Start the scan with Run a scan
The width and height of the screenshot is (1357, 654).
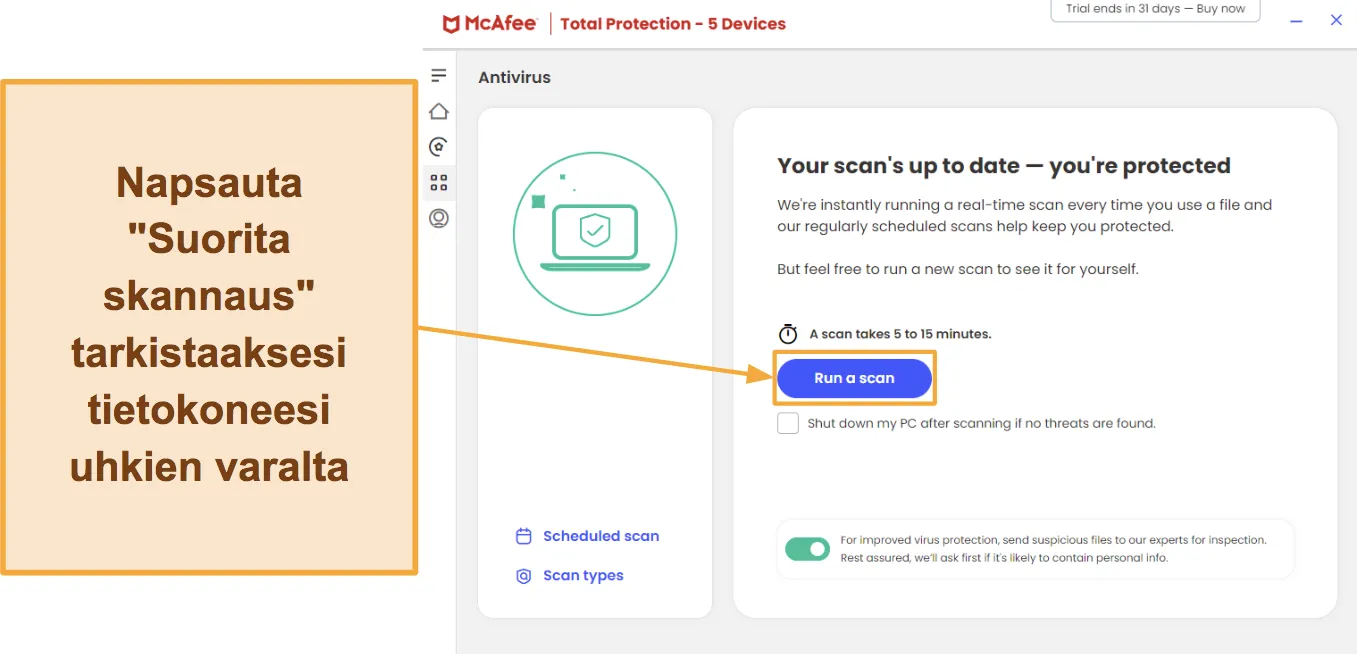coord(854,378)
